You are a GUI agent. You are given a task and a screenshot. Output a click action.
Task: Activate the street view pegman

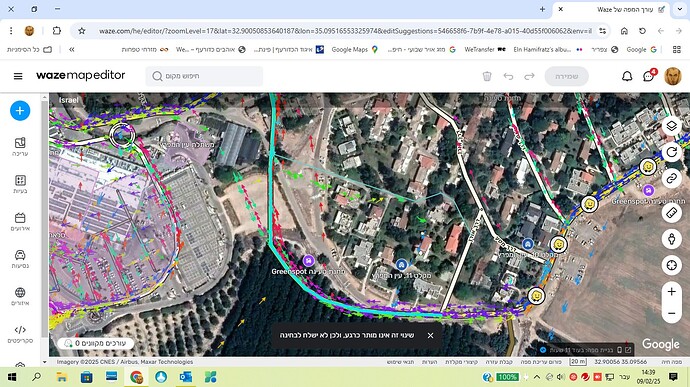[x=672, y=239]
